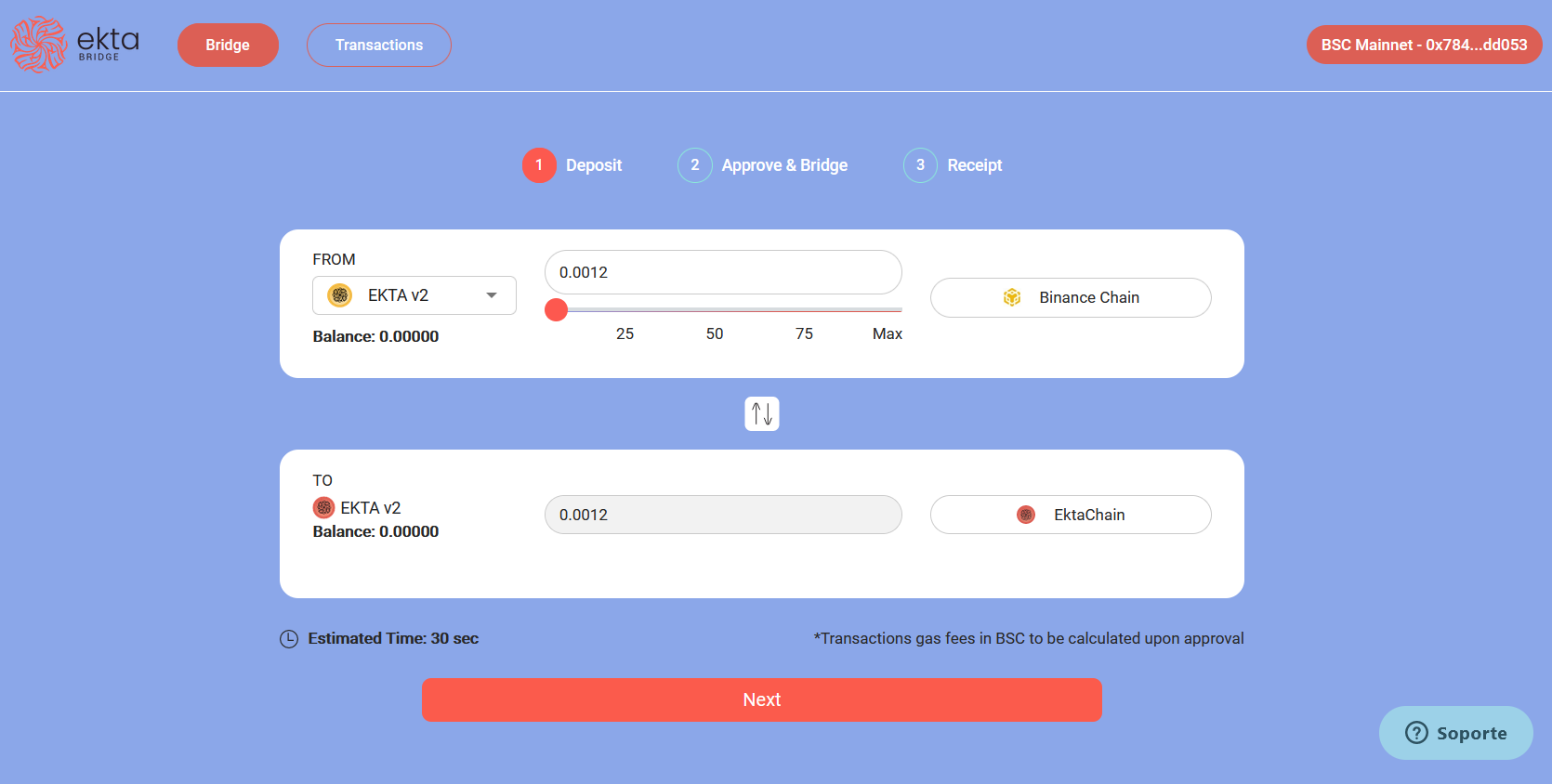Open the EKTA v2 token dropdown
This screenshot has width=1552, height=784.
(x=414, y=295)
